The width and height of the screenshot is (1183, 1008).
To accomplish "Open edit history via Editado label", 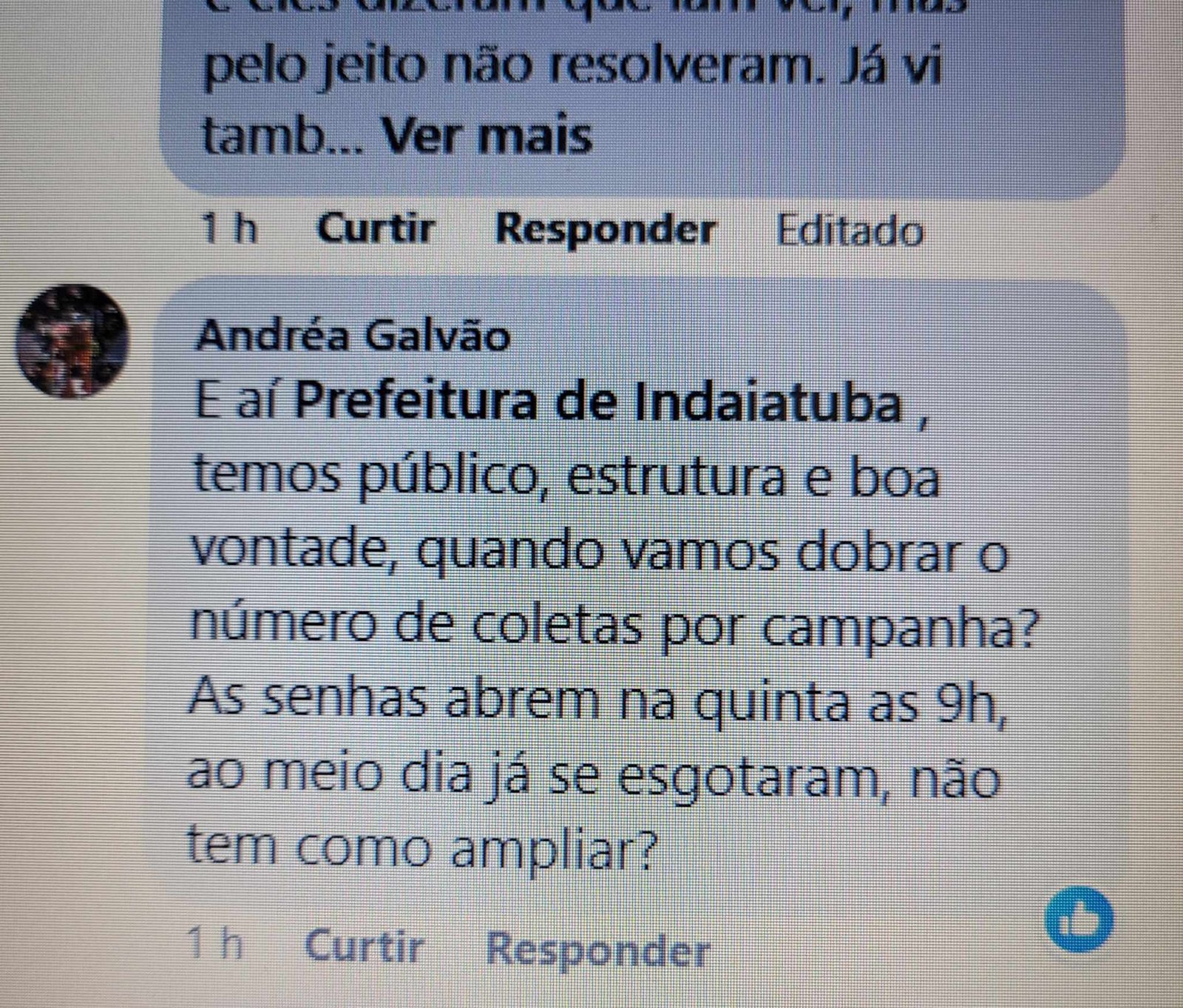I will click(850, 231).
